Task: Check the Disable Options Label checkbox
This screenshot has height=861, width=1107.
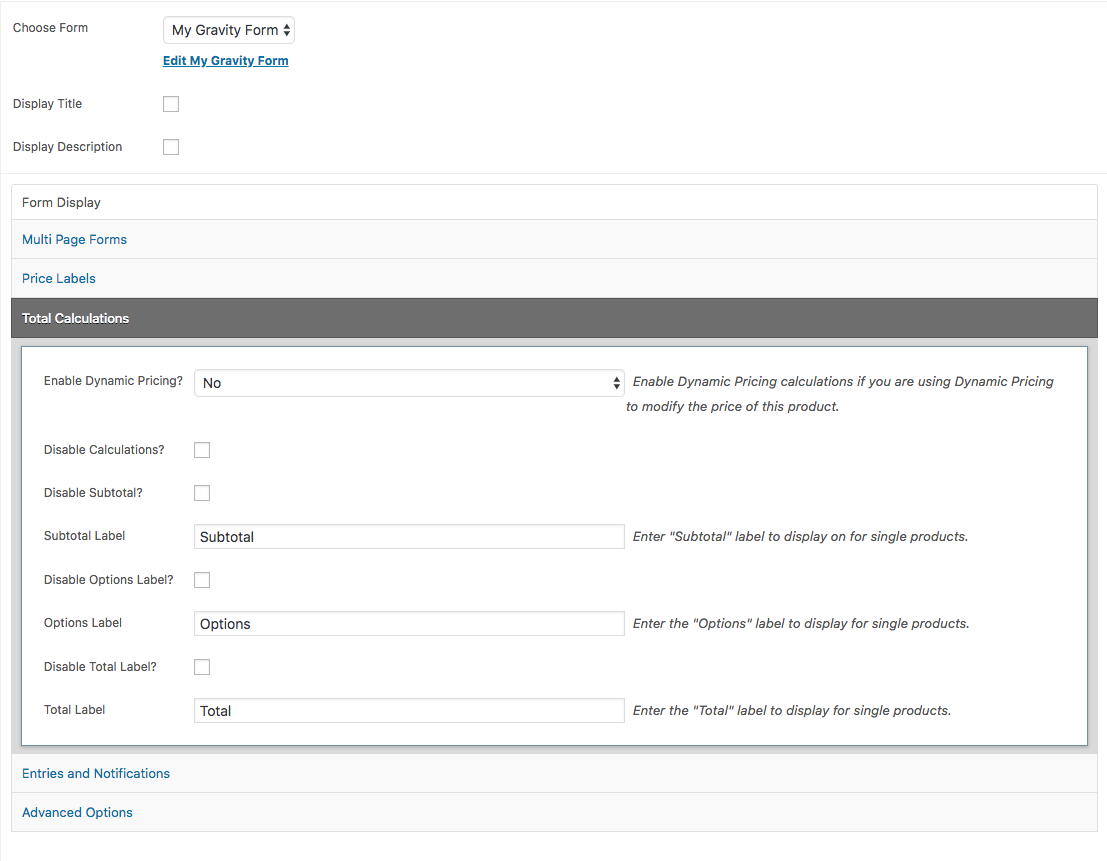Action: click(x=202, y=580)
